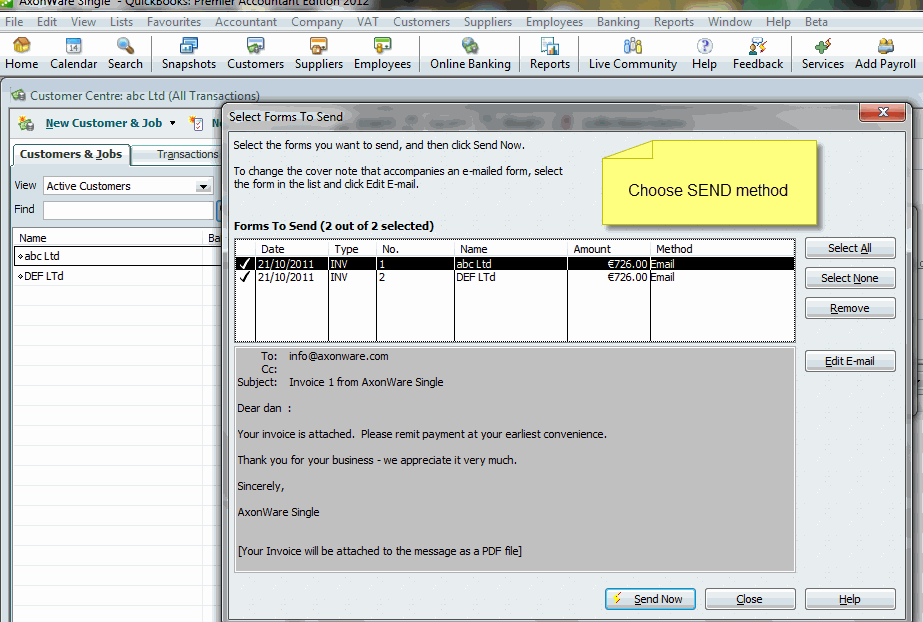
Task: Uncheck the DEF LTd invoice checkmark
Action: (245, 277)
